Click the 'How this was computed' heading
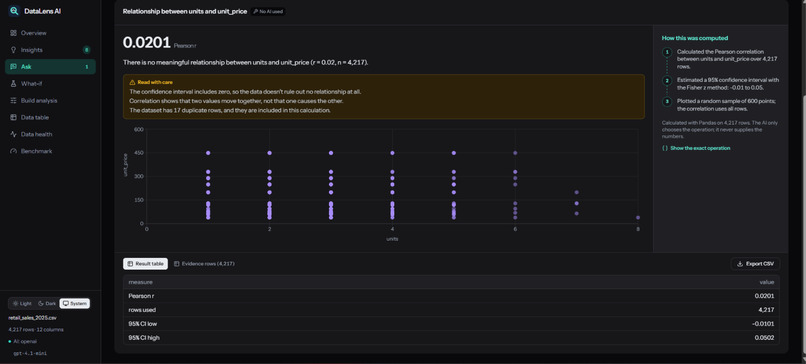The height and width of the screenshot is (364, 806). (694, 38)
